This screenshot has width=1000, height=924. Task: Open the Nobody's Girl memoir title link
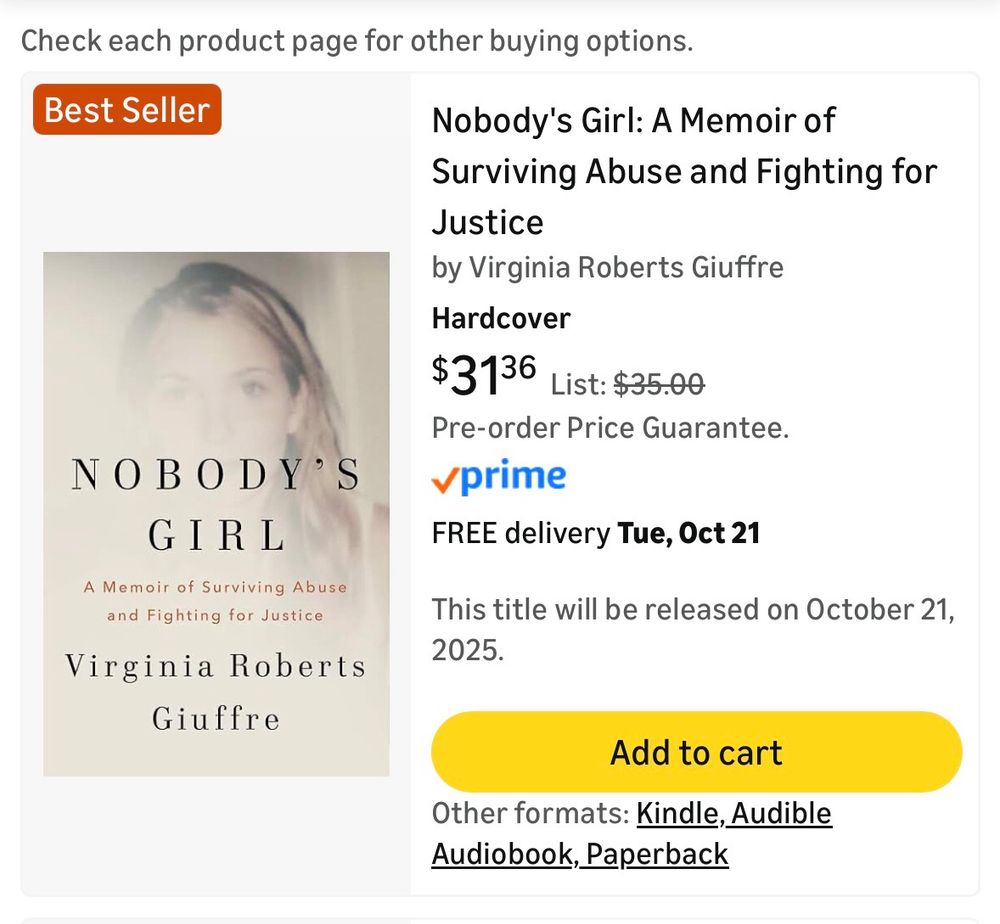click(x=684, y=171)
